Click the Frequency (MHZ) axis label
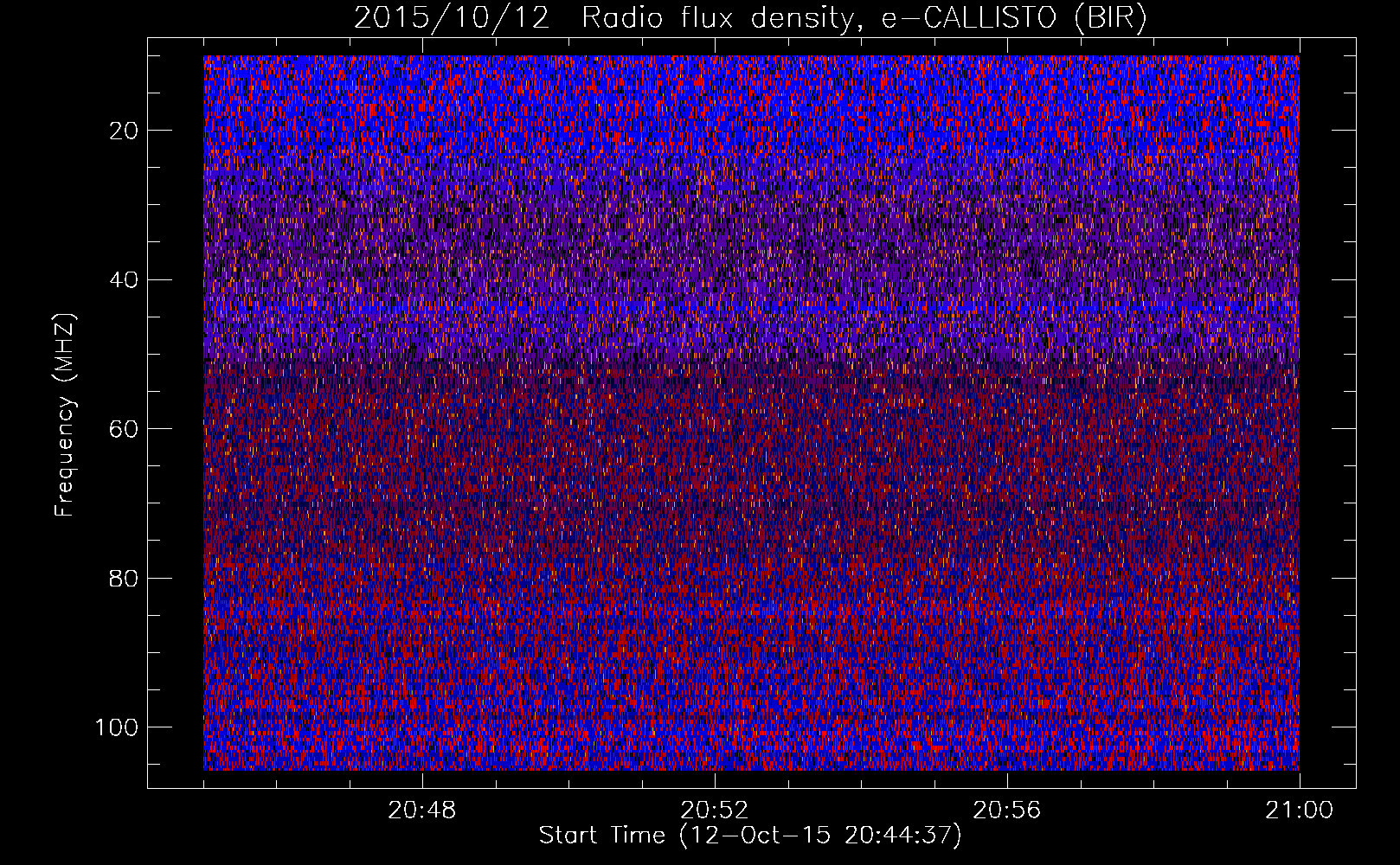 [x=65, y=415]
